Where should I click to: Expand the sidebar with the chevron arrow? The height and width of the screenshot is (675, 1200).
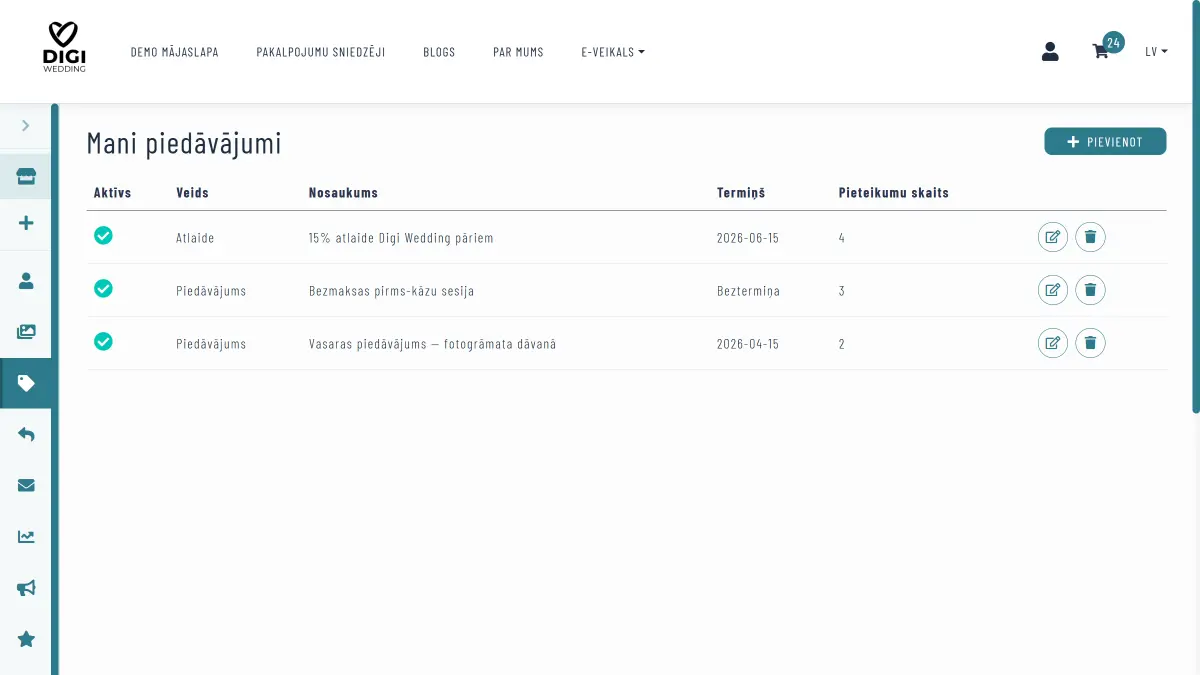(26, 125)
